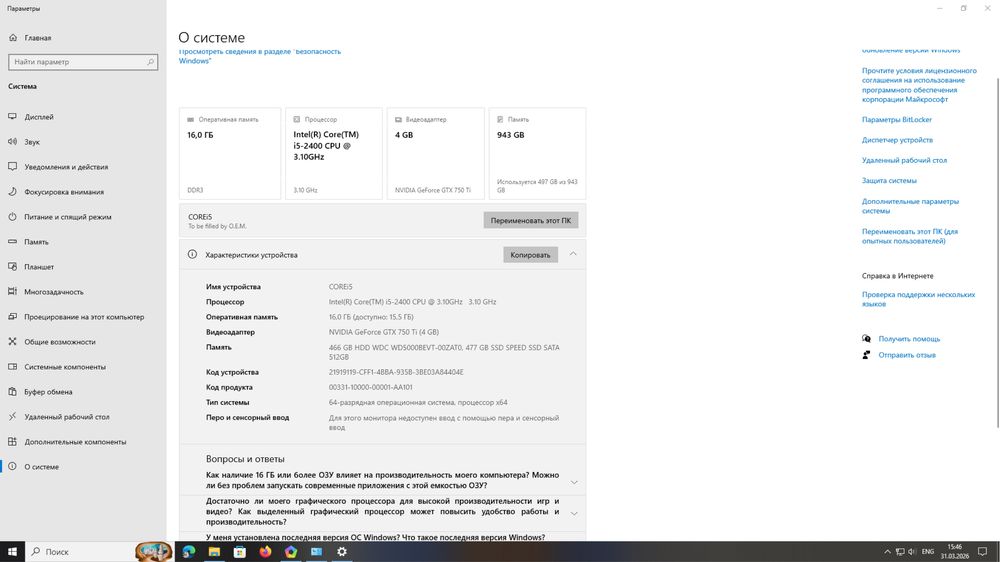Select the Общие возможности icon
The image size is (1000, 562).
point(13,341)
